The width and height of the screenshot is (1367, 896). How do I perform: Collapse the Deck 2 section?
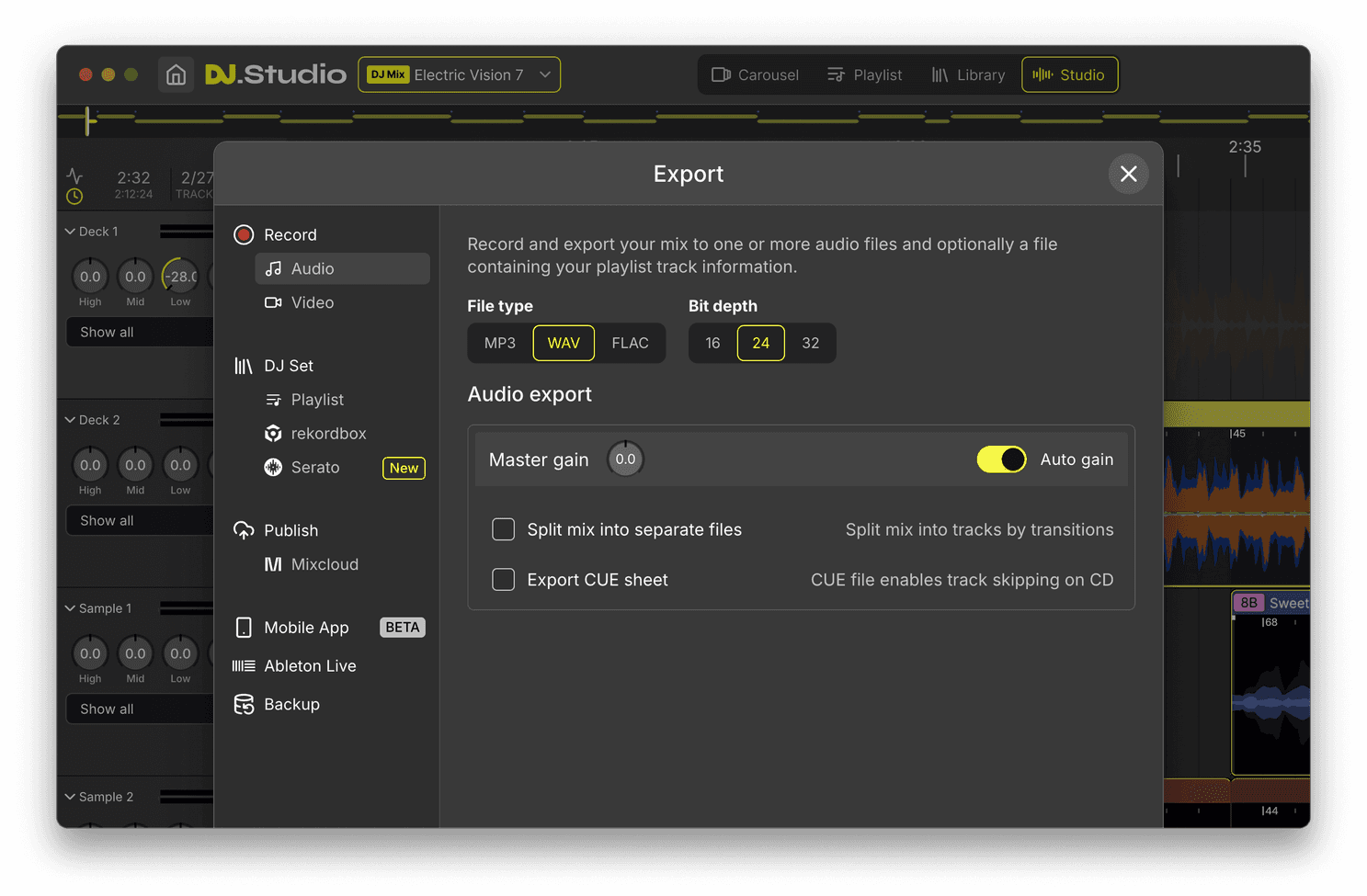pos(70,420)
